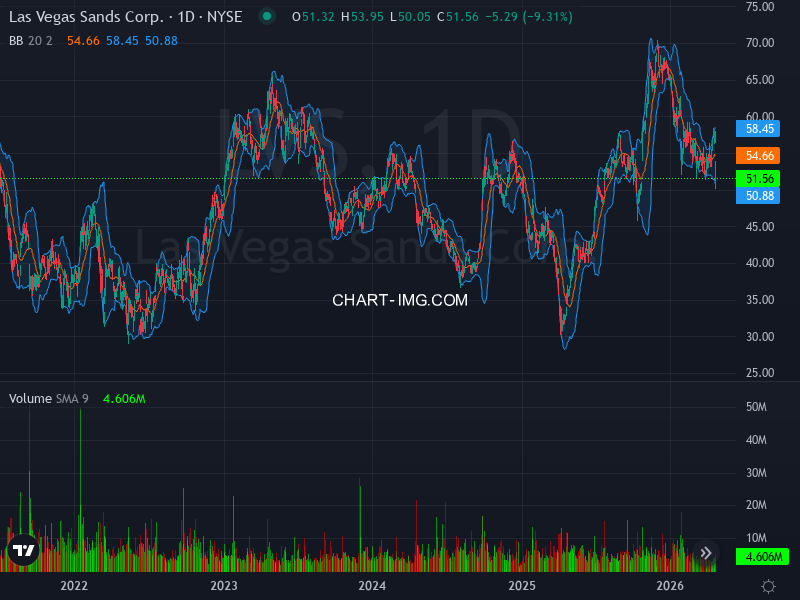The height and width of the screenshot is (600, 800).
Task: Click the TradingView logo icon
Action: [x=23, y=550]
